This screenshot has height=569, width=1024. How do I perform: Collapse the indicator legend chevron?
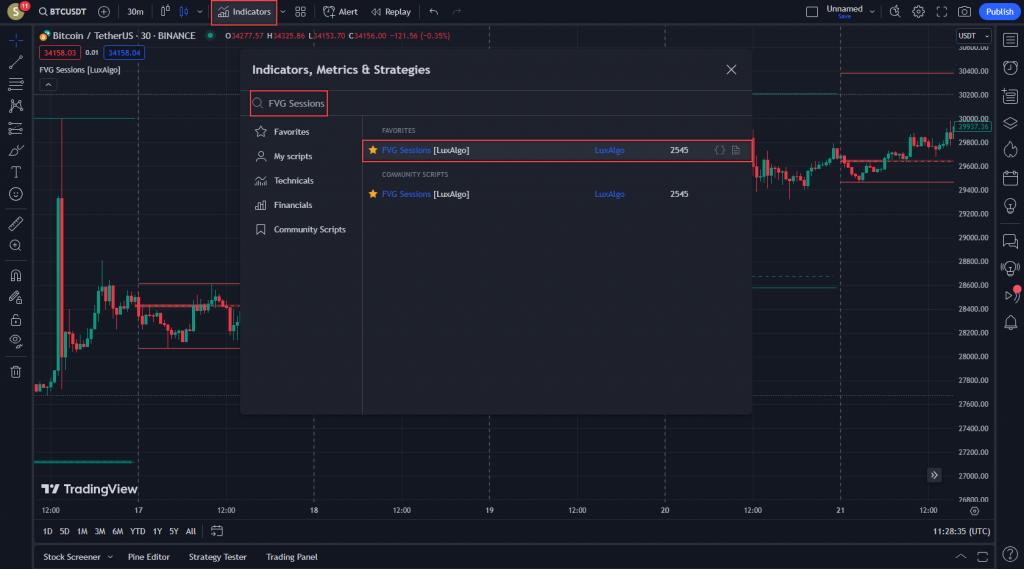(x=47, y=85)
